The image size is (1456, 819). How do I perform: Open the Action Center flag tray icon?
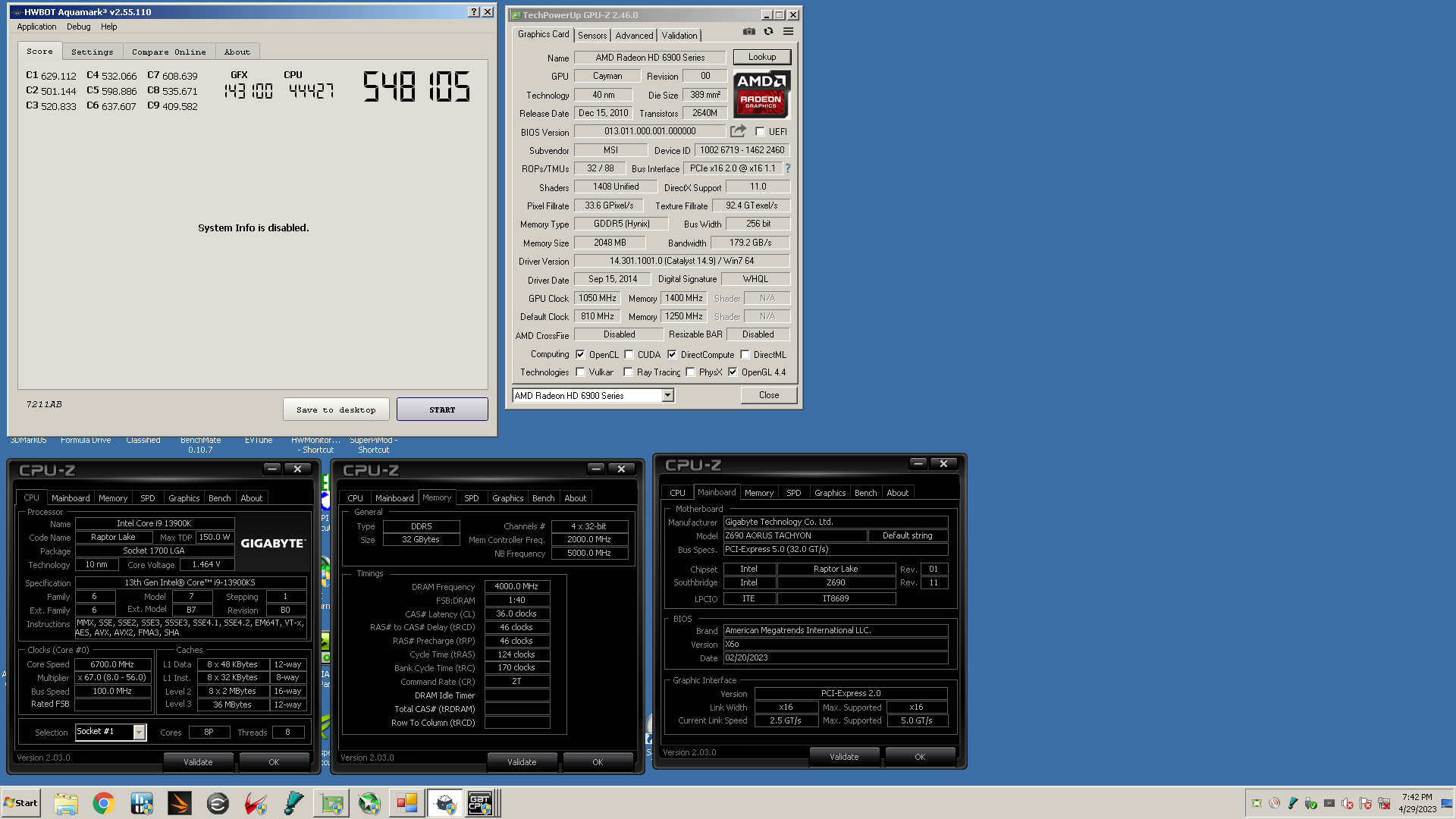(1365, 804)
